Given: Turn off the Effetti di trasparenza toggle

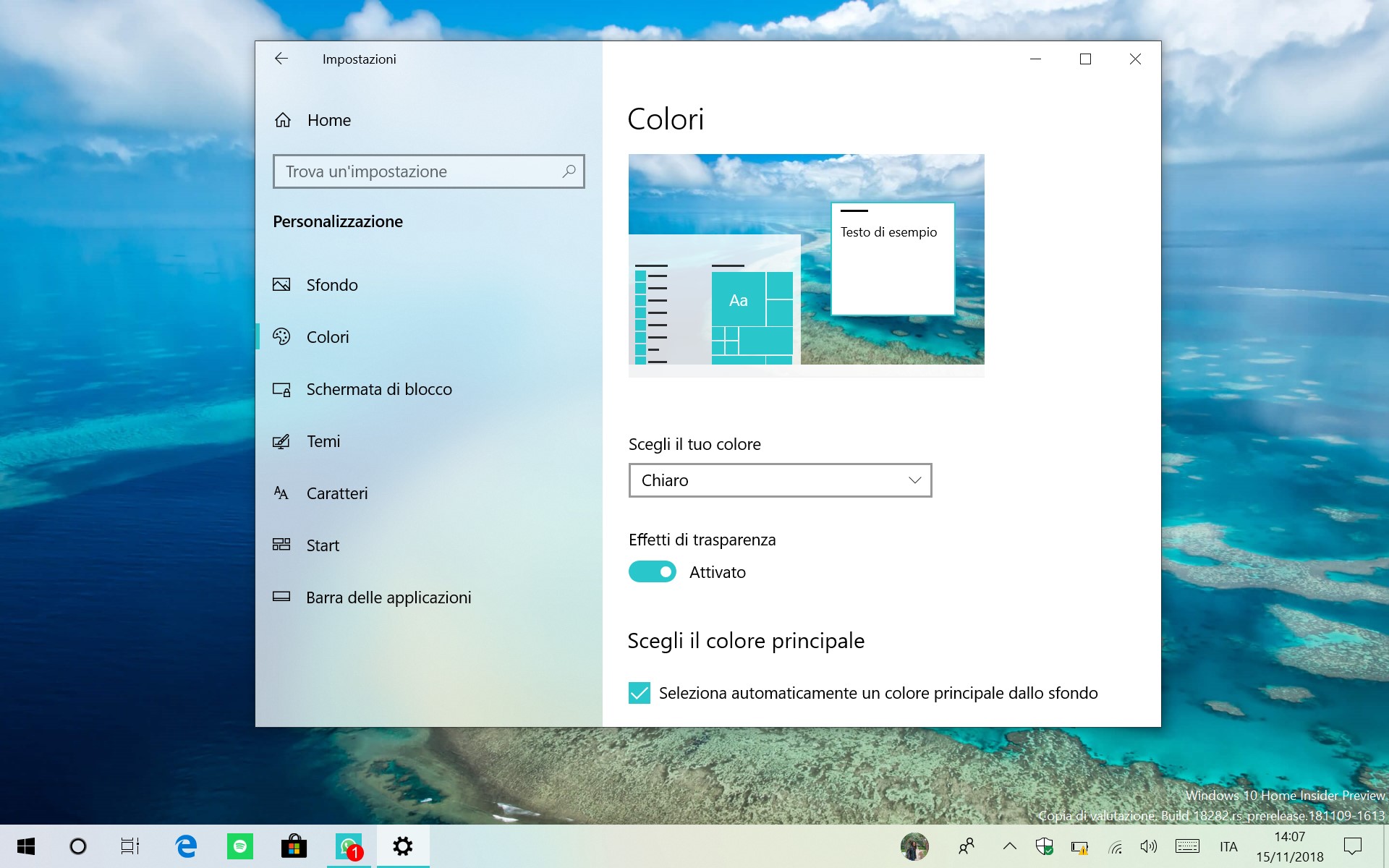Looking at the screenshot, I should pyautogui.click(x=652, y=571).
